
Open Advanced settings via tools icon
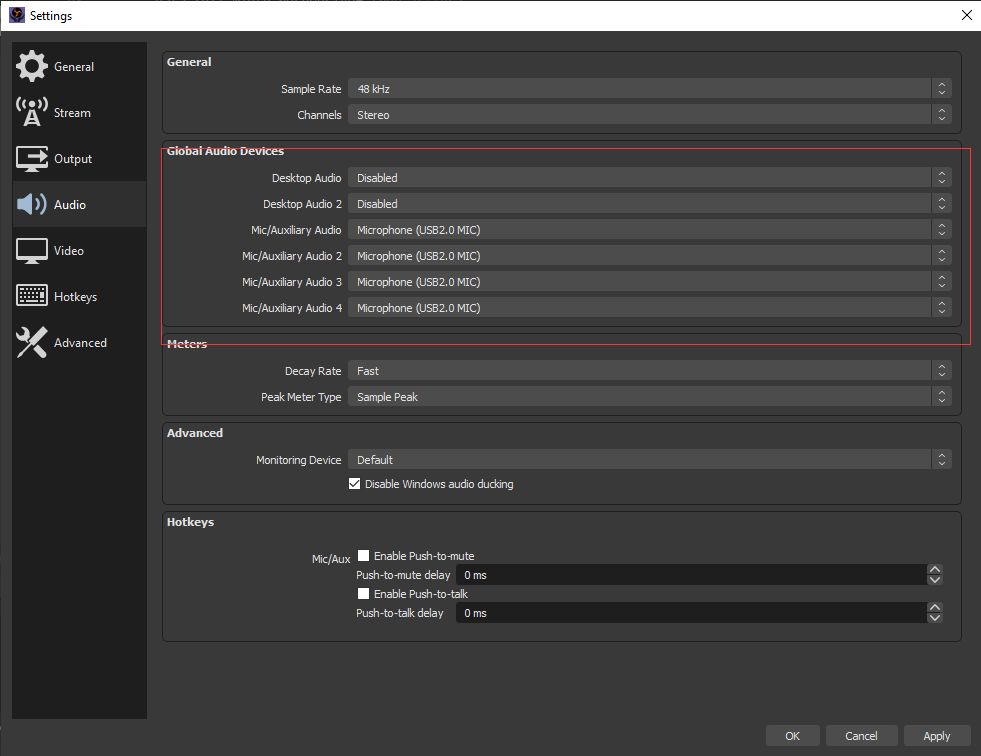32,343
